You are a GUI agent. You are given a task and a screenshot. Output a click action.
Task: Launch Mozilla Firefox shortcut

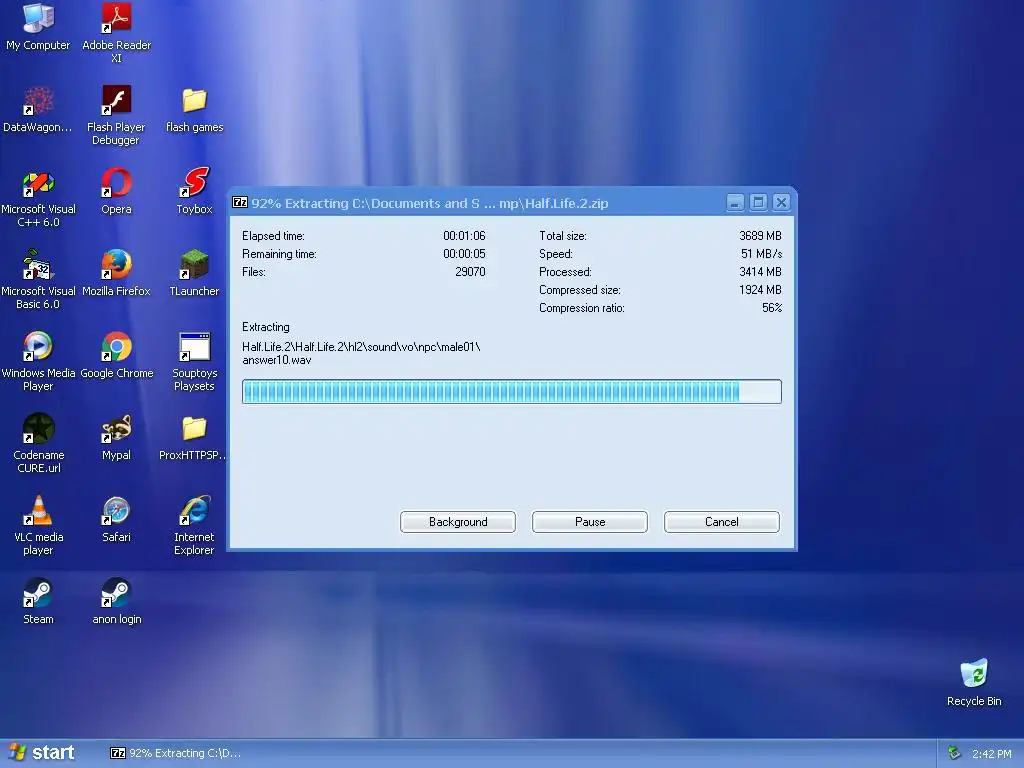pos(116,273)
